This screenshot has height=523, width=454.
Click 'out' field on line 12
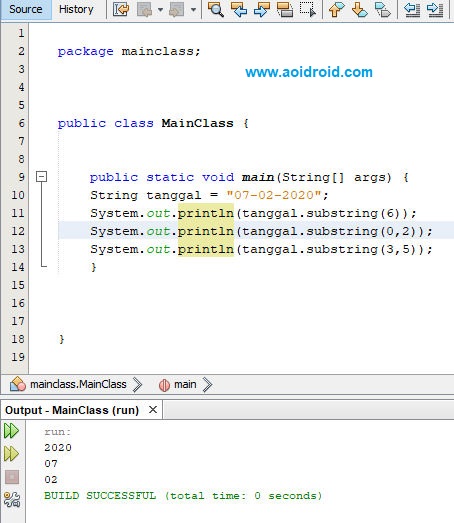point(158,231)
